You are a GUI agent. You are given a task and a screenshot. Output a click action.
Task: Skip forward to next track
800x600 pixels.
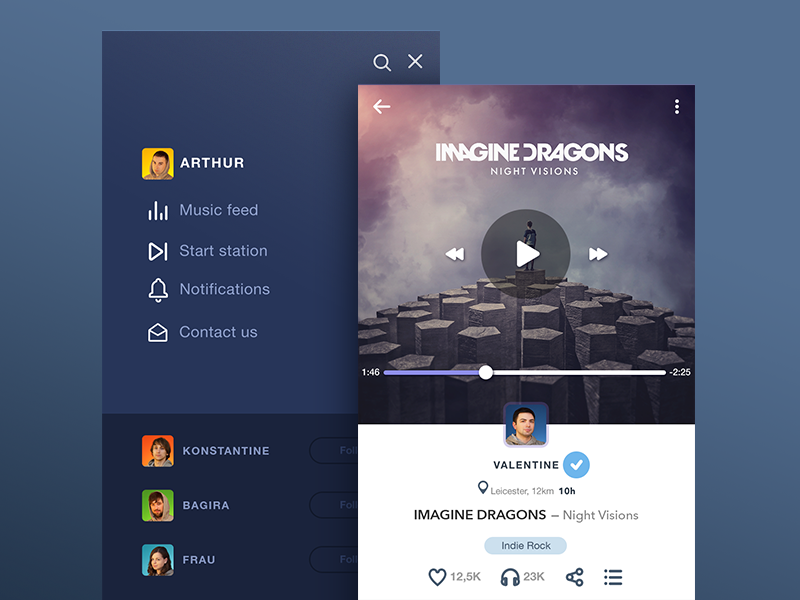[x=598, y=254]
